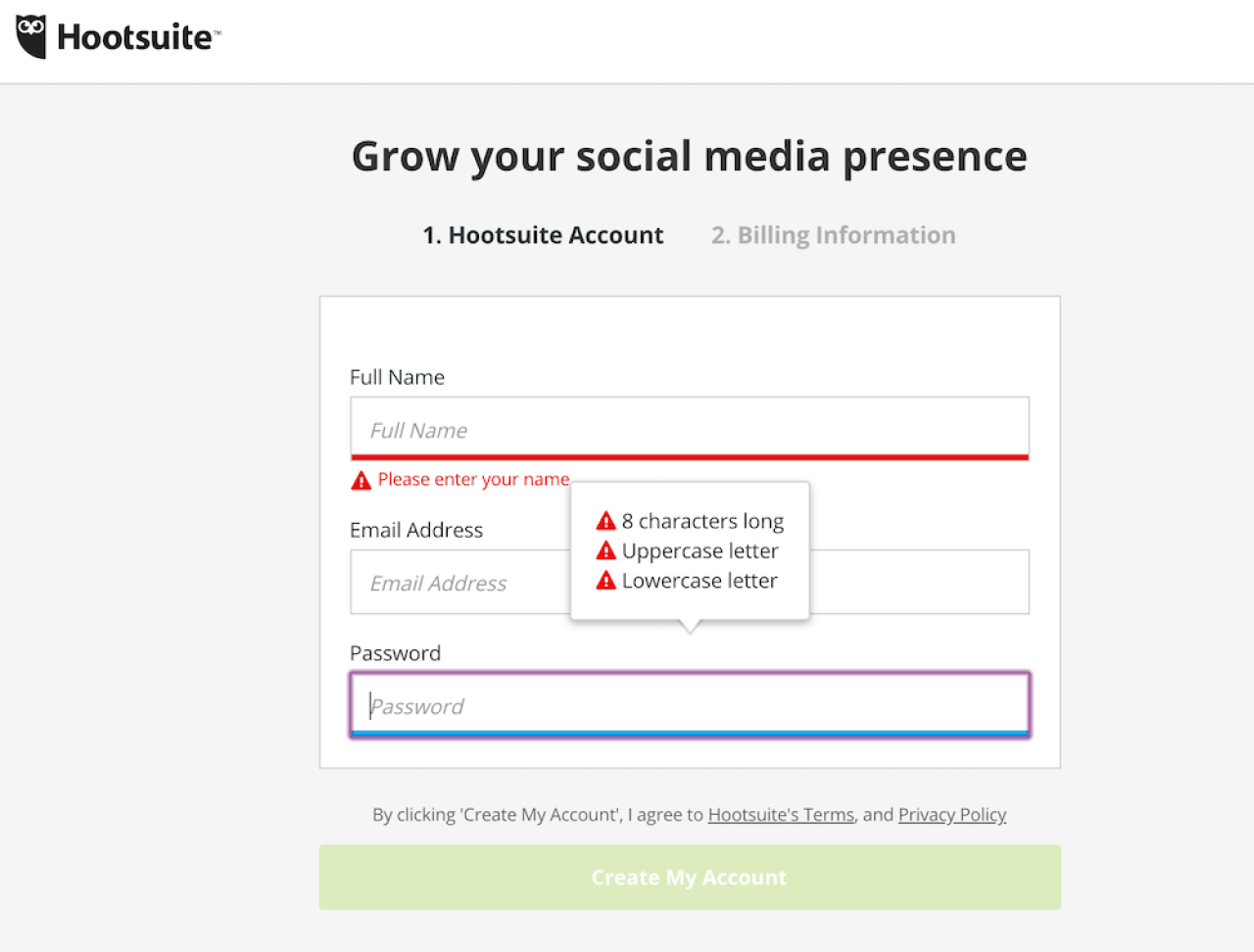1254x952 pixels.
Task: Open the Privacy Policy link
Action: [x=952, y=814]
